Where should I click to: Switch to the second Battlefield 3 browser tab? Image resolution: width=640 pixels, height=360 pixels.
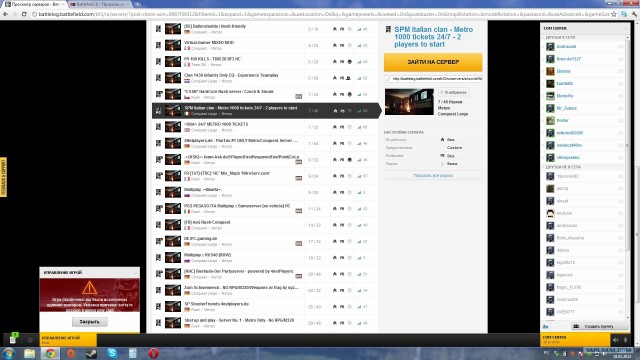100,4
